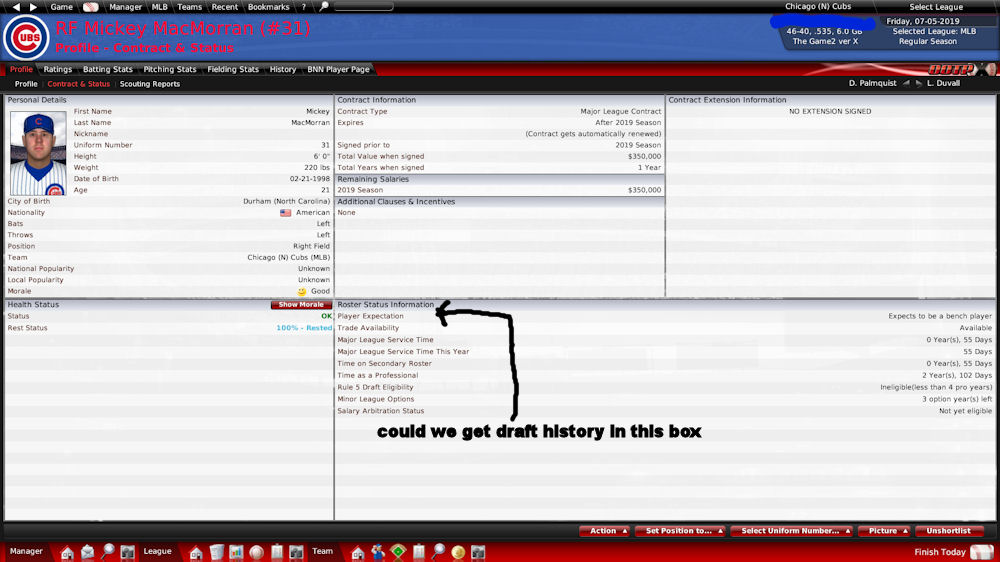Click 'Expects to be a bench player' text
The height and width of the screenshot is (562, 1000).
click(940, 316)
